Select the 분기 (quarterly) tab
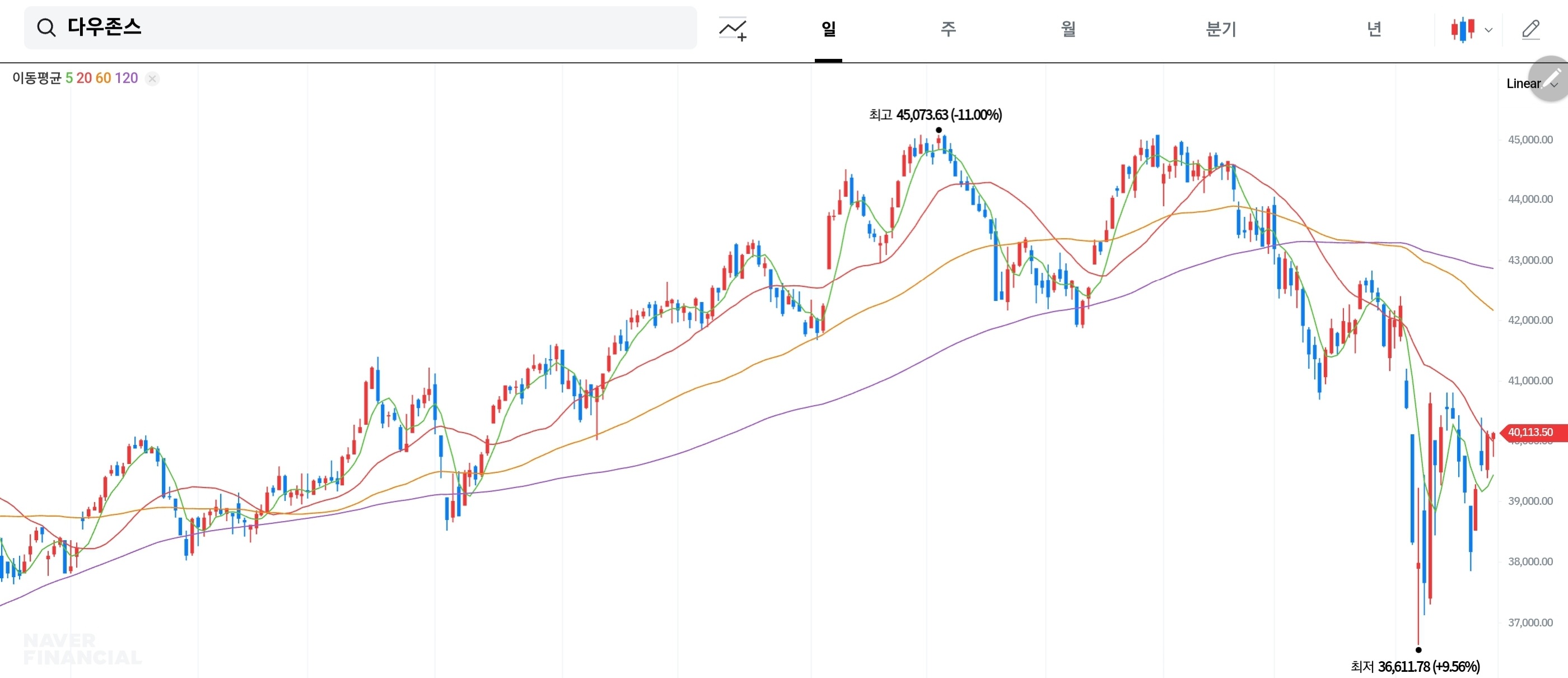Image resolution: width=1568 pixels, height=678 pixels. pos(1220,29)
